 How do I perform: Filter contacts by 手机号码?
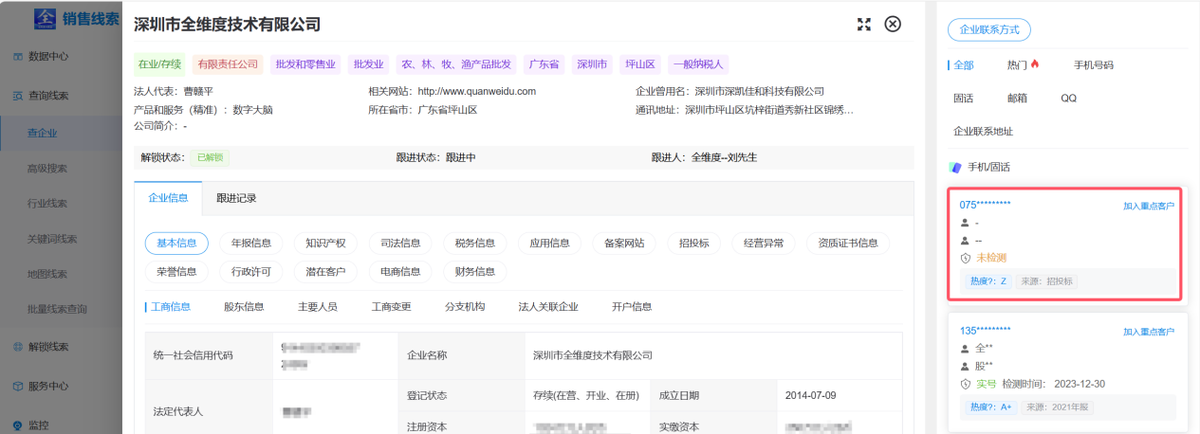click(1093, 65)
